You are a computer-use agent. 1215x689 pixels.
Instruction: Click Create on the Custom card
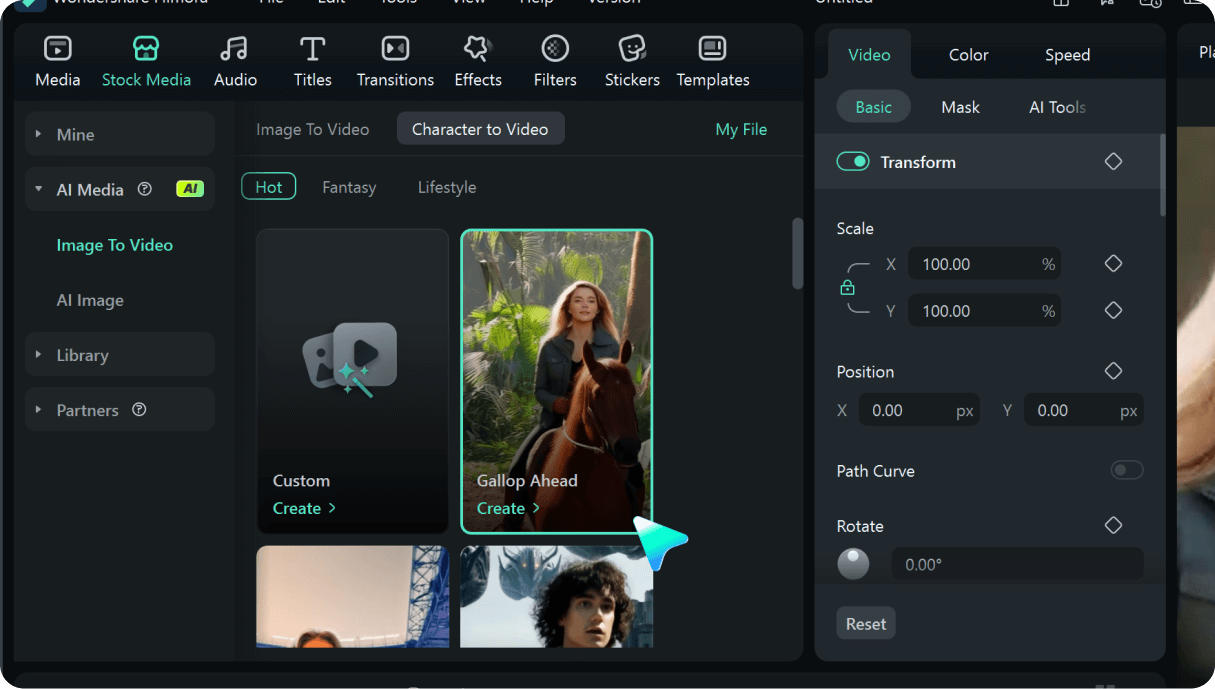pos(304,508)
